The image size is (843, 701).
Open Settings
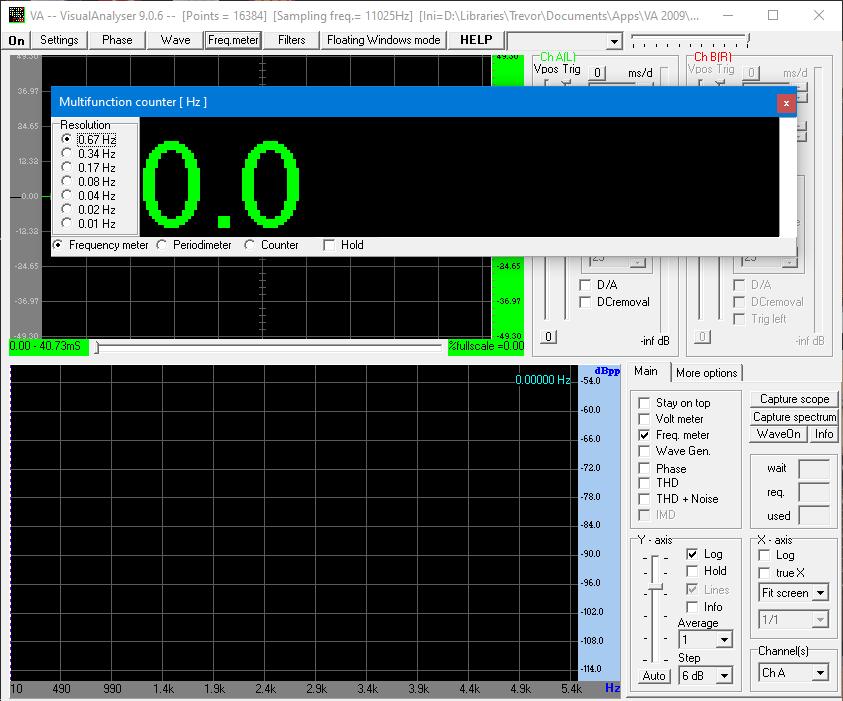tap(59, 40)
